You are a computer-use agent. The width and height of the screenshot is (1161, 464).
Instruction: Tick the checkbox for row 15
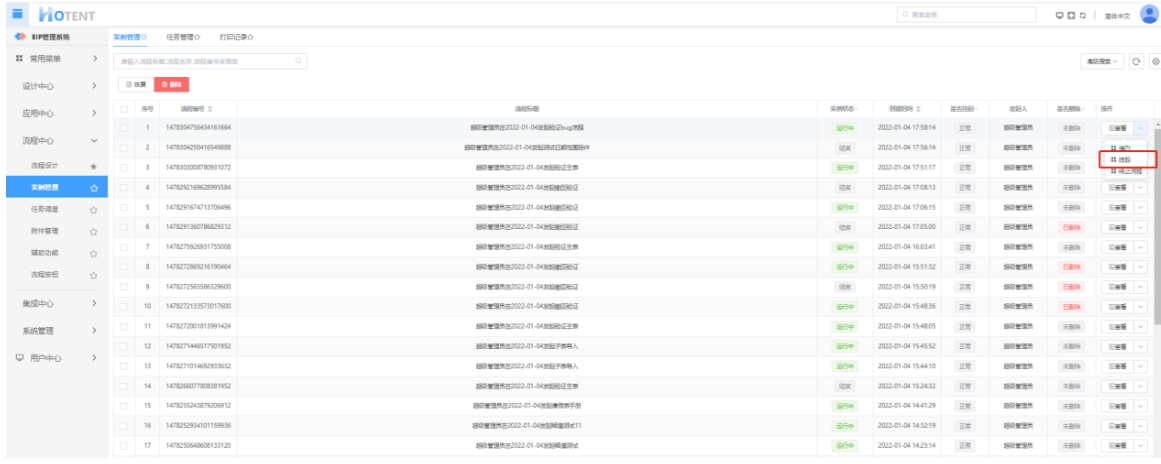click(124, 406)
